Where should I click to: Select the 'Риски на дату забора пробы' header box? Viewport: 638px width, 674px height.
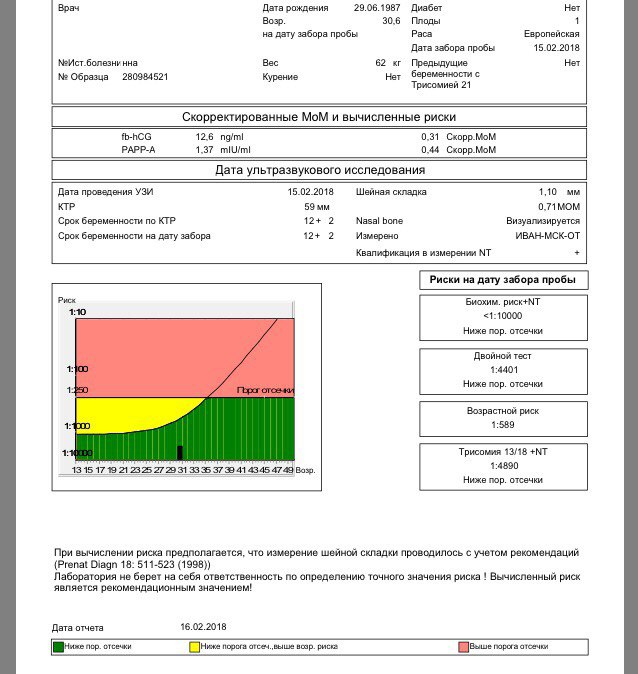pyautogui.click(x=502, y=280)
